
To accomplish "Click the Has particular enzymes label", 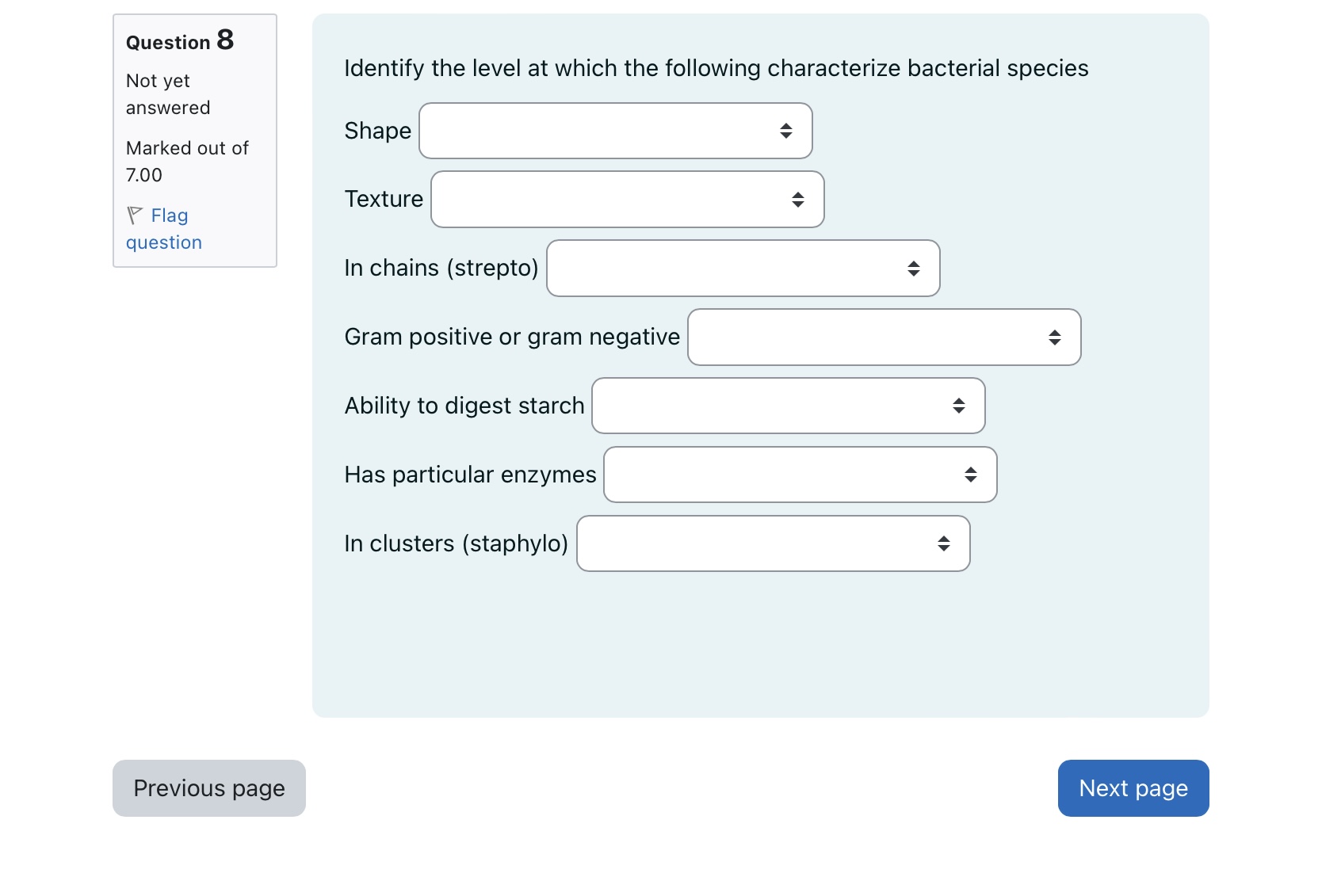I will click(471, 475).
